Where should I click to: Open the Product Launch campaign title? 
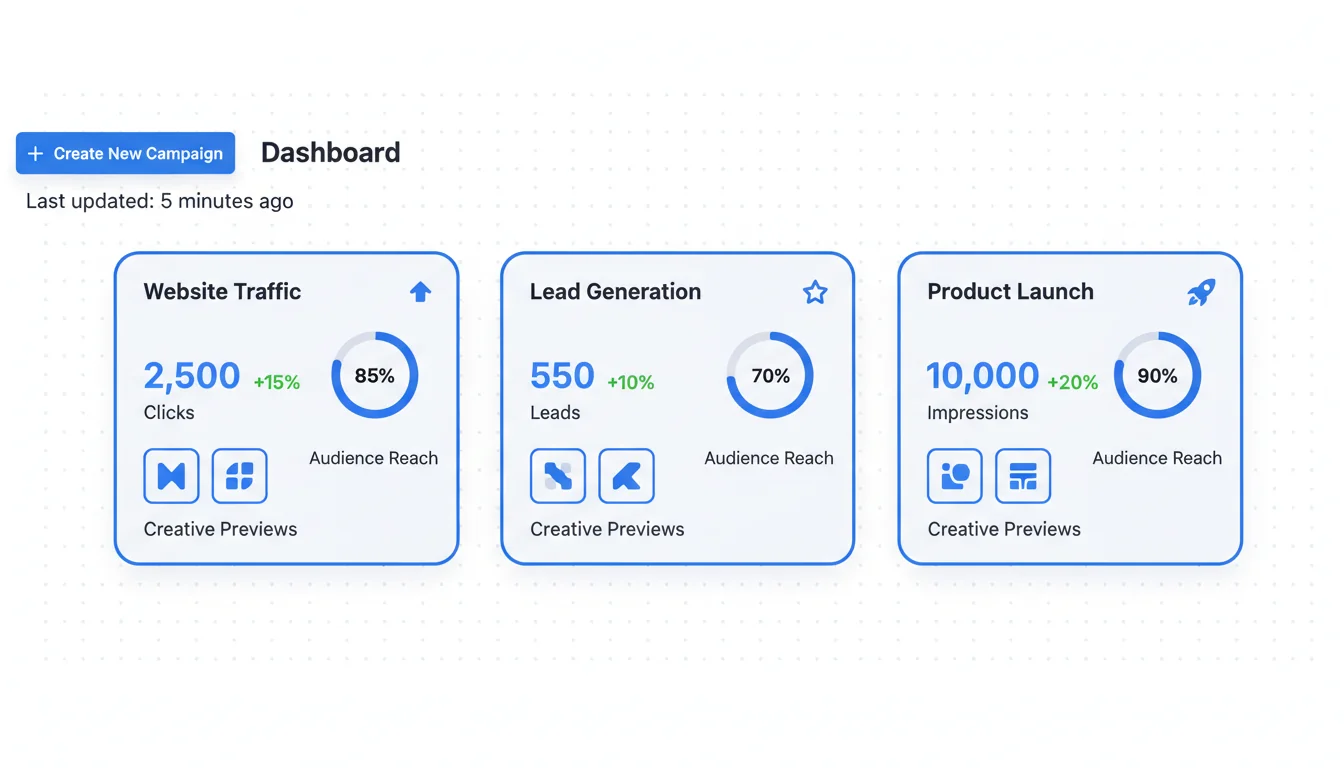1010,292
